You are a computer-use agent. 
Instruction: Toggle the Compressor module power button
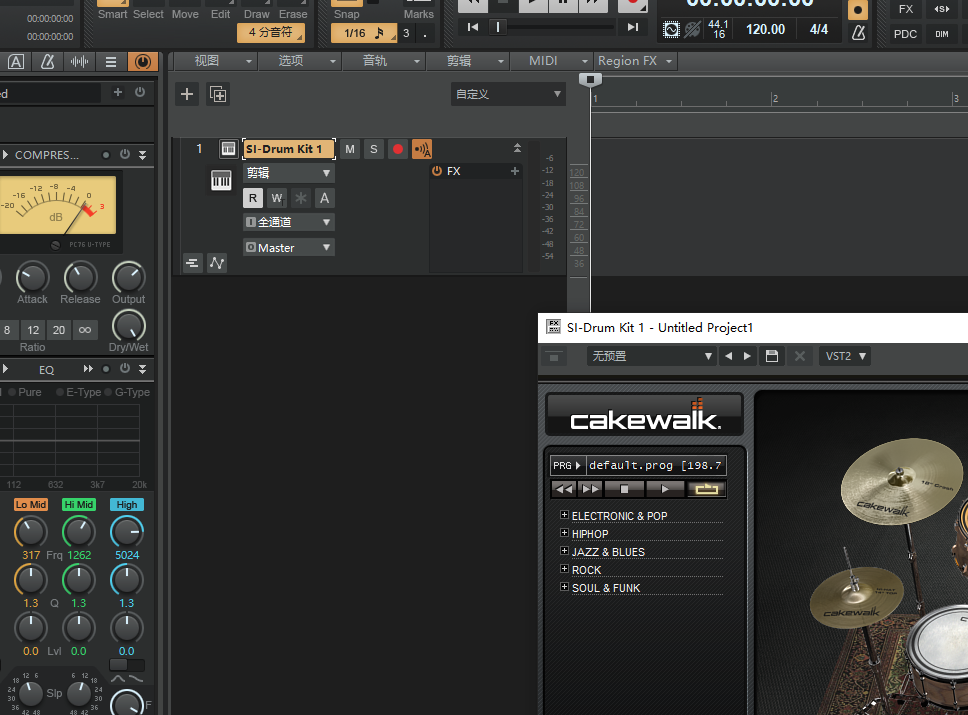pyautogui.click(x=125, y=154)
